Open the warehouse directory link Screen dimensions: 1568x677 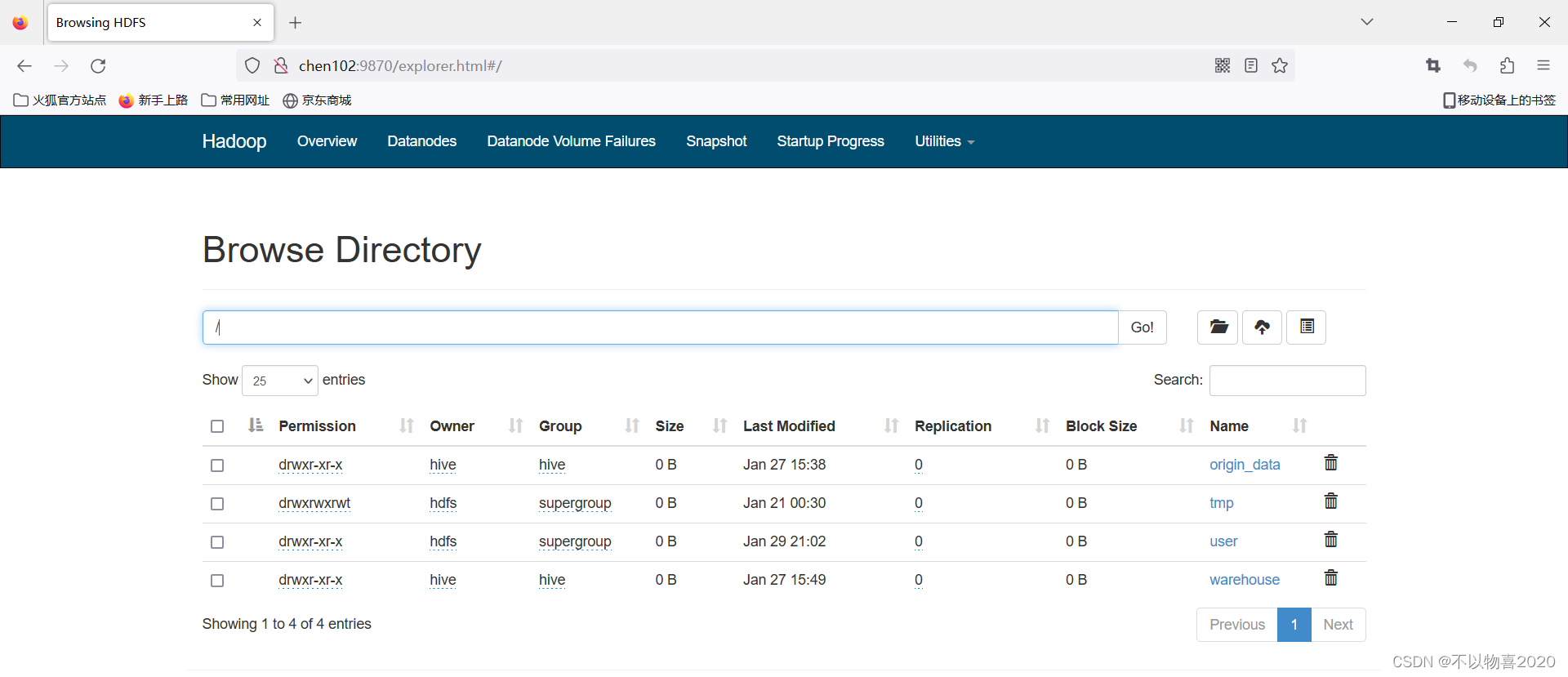tap(1245, 580)
